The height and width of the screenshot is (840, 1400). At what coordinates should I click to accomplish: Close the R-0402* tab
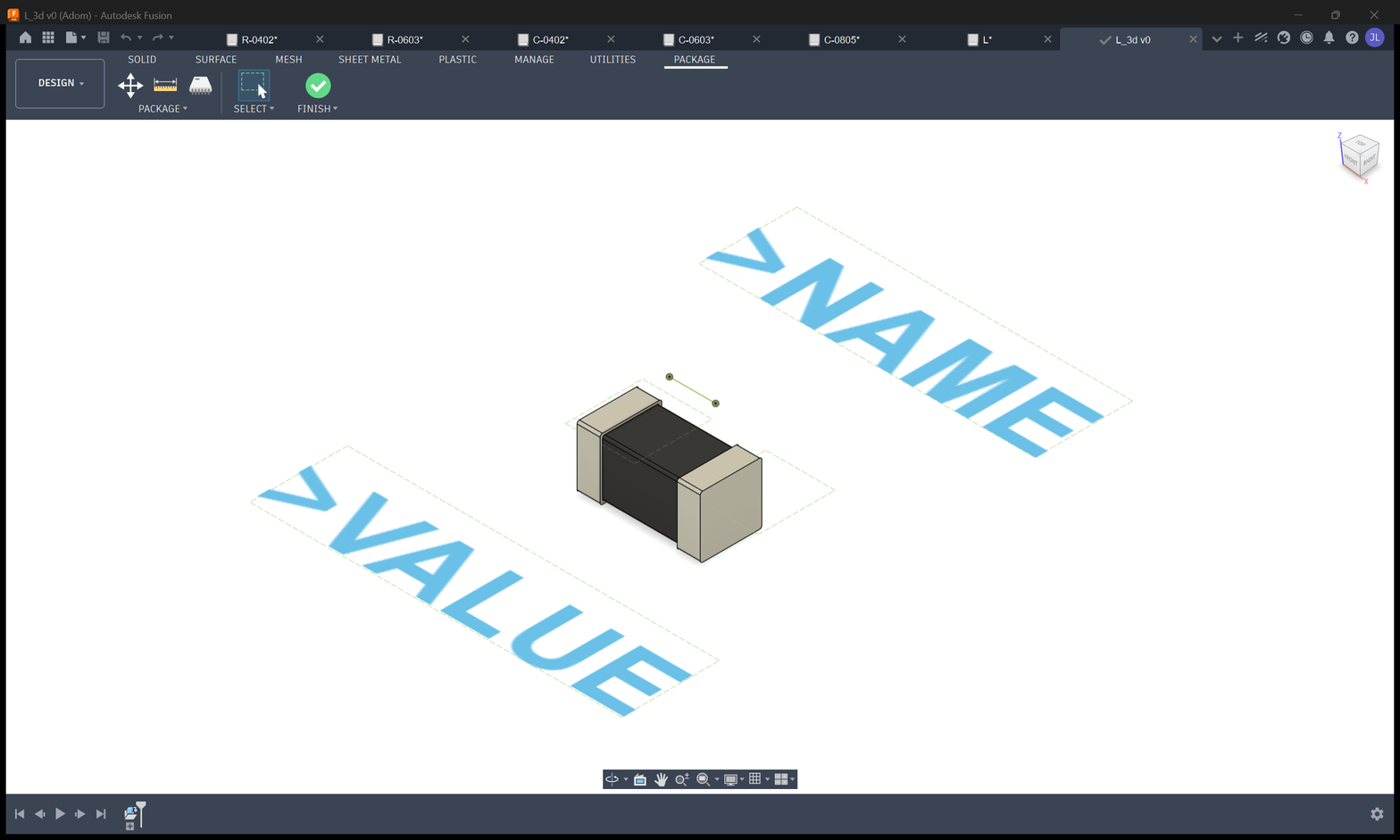click(320, 39)
